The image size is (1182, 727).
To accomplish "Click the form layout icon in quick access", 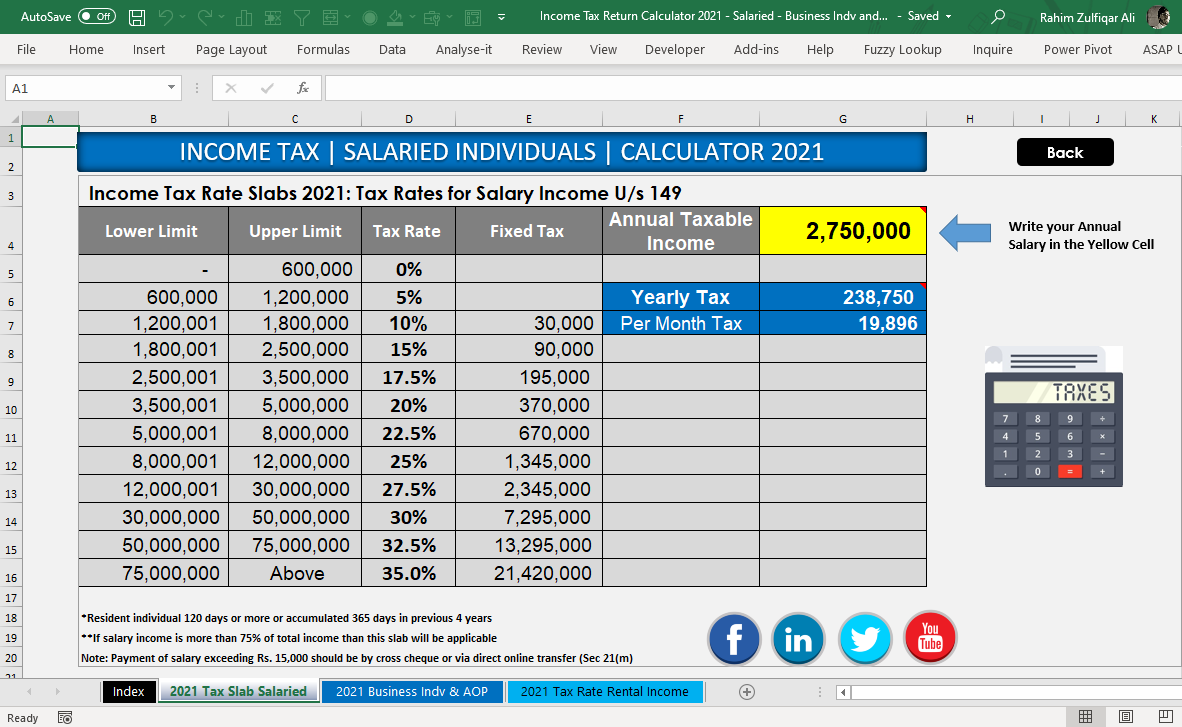I will click(473, 17).
